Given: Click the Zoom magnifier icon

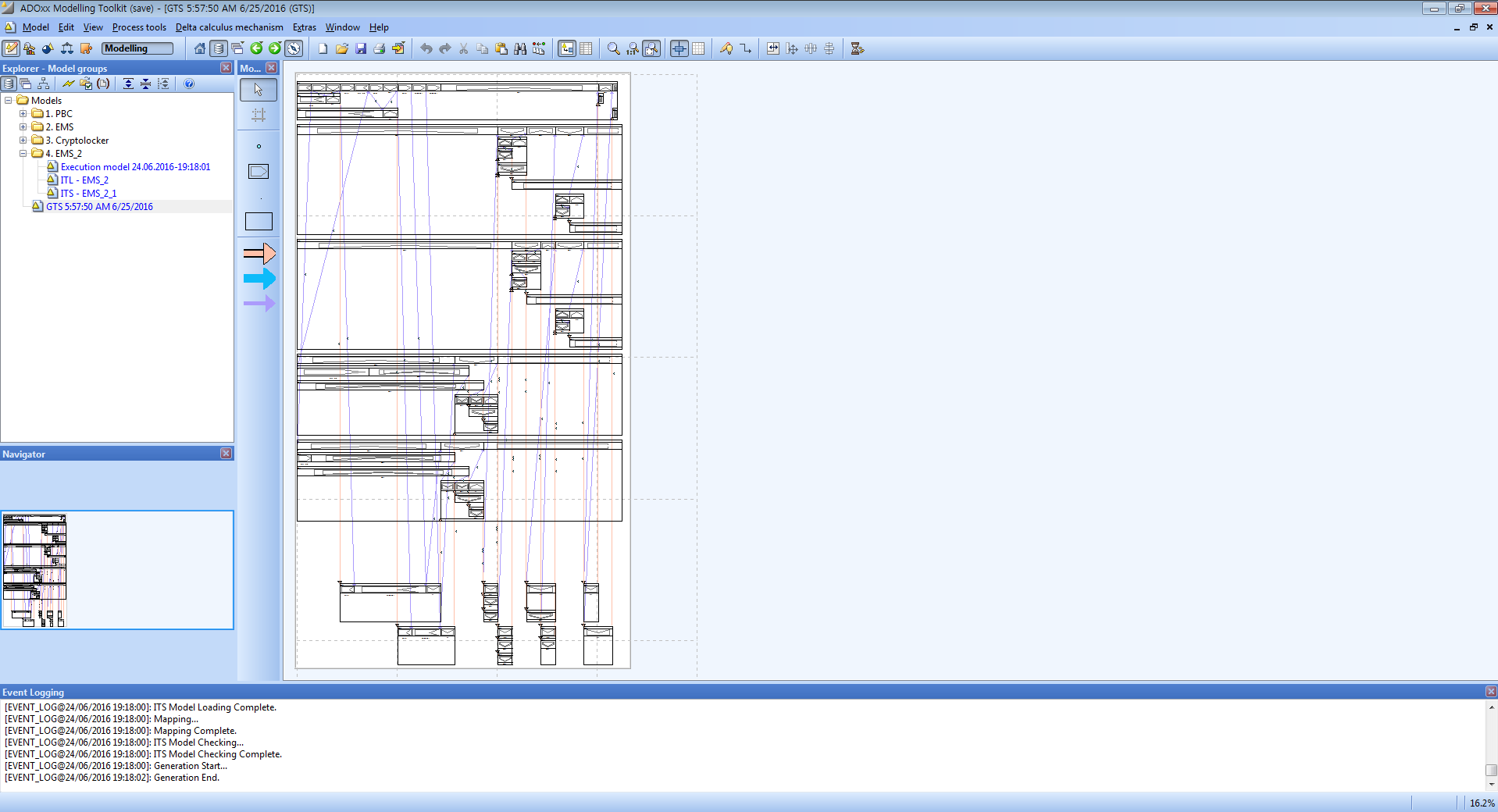Looking at the screenshot, I should tap(614, 48).
